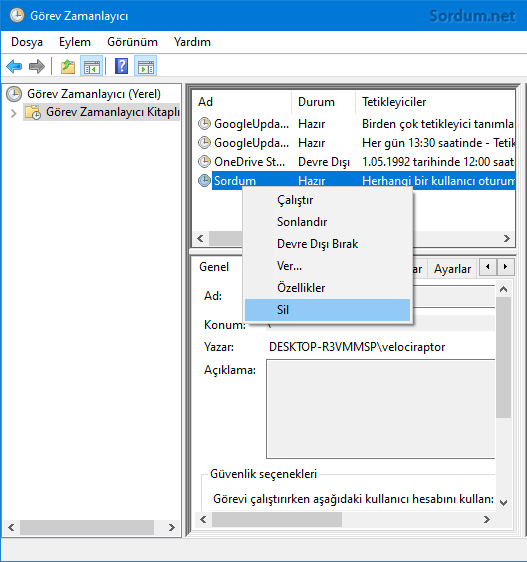Click the tree pane horizontal scrollbar thumb
The width and height of the screenshot is (527, 562).
pyautogui.click(x=87, y=528)
